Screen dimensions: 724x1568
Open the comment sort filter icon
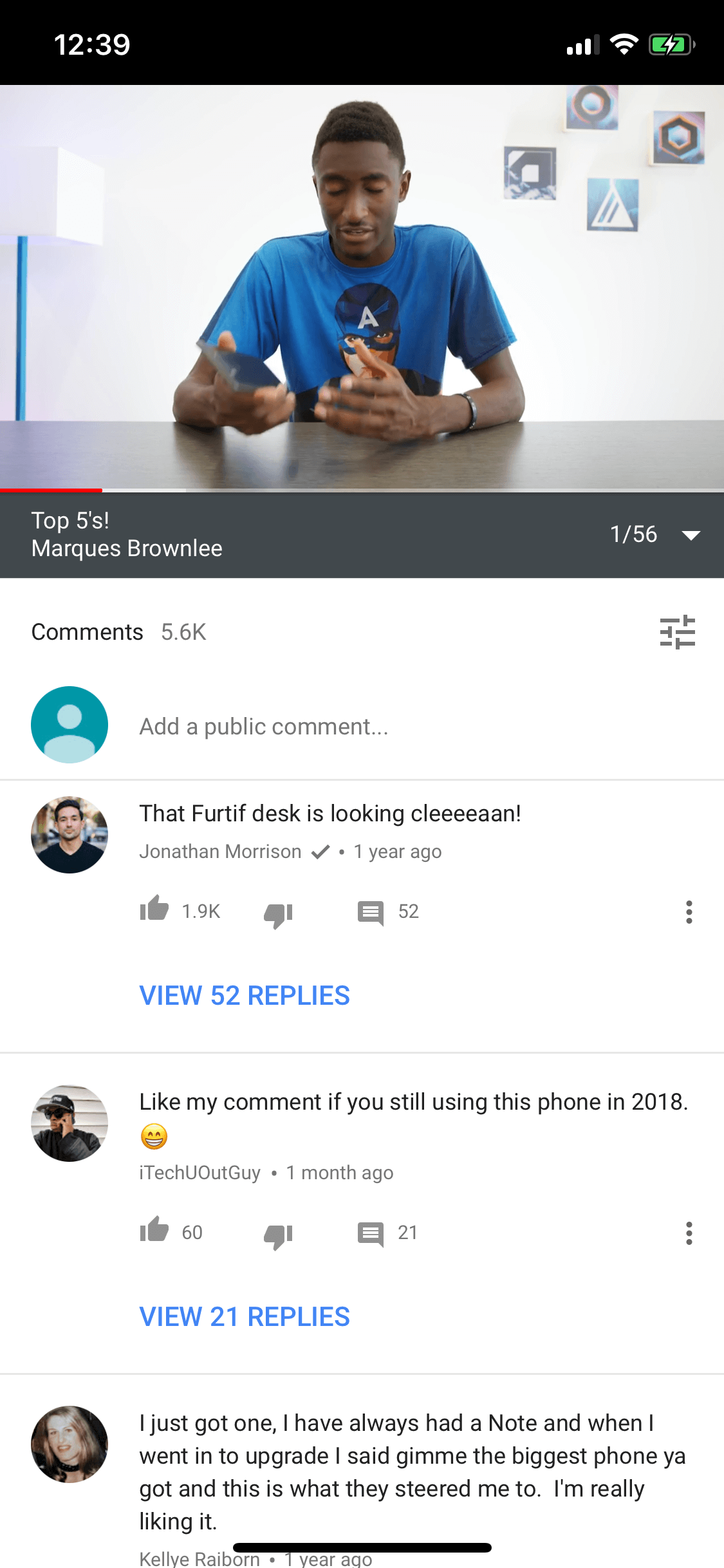tap(677, 632)
